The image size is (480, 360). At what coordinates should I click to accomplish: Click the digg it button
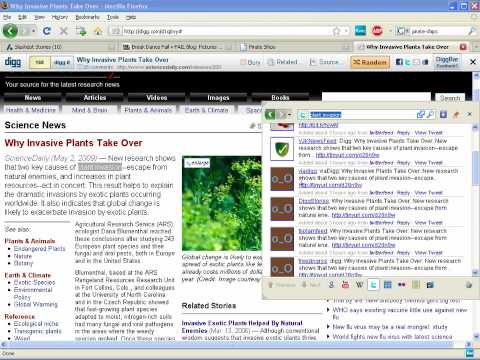pos(62,62)
